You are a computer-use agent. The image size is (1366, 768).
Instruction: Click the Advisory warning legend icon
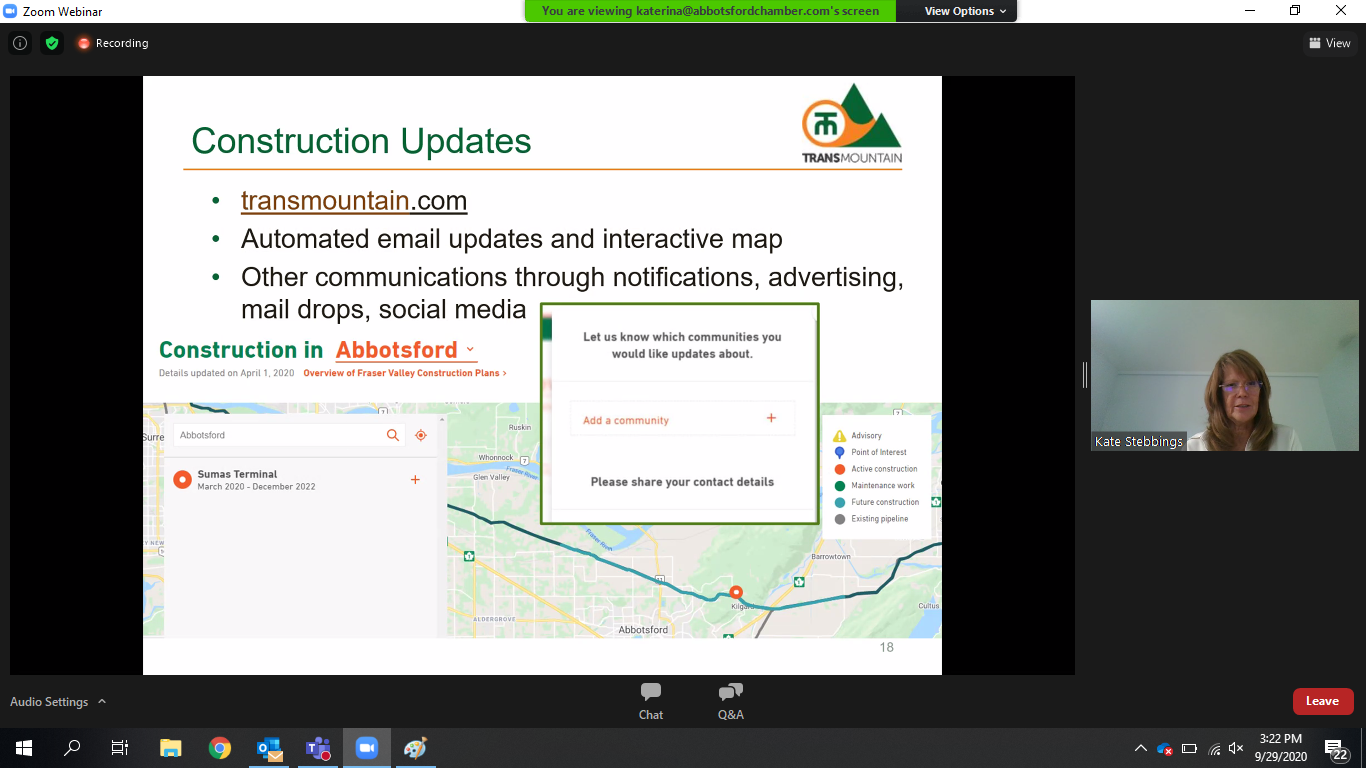click(840, 436)
